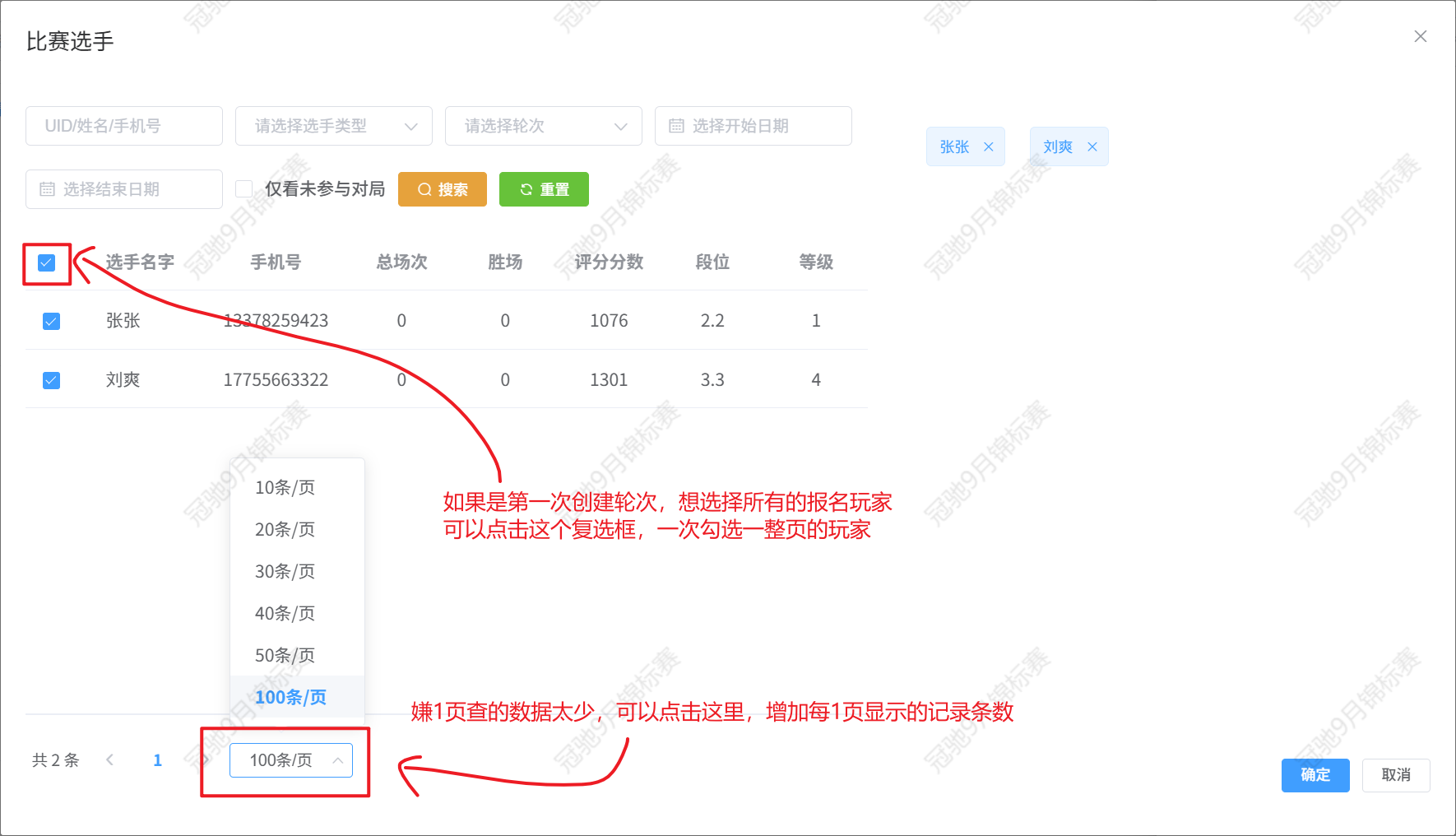This screenshot has height=836, width=1456.
Task: Enable the 仅看未参与对局 checkbox
Action: (x=243, y=189)
